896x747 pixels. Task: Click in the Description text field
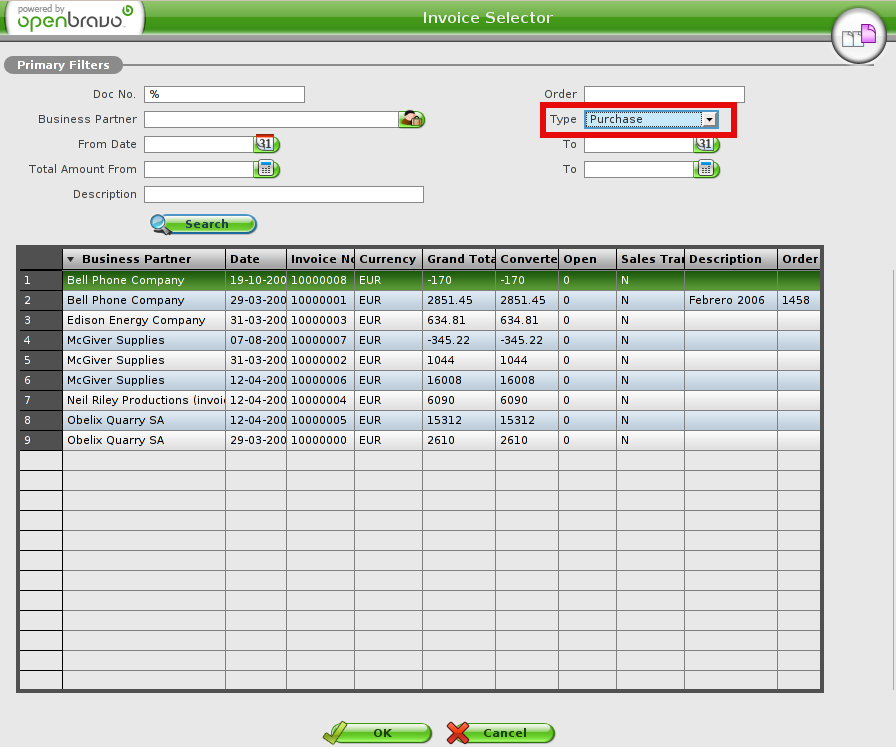pos(284,194)
